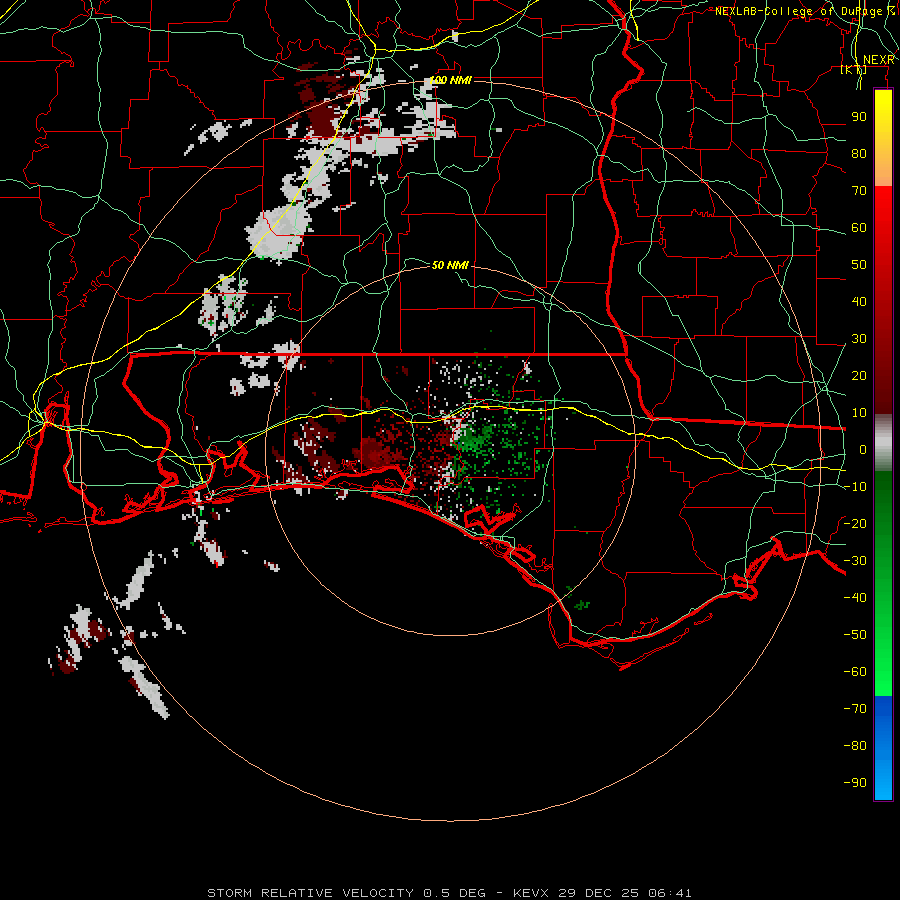The height and width of the screenshot is (900, 900).
Task: Click the "100 NMI" range ring label
Action: pos(451,80)
